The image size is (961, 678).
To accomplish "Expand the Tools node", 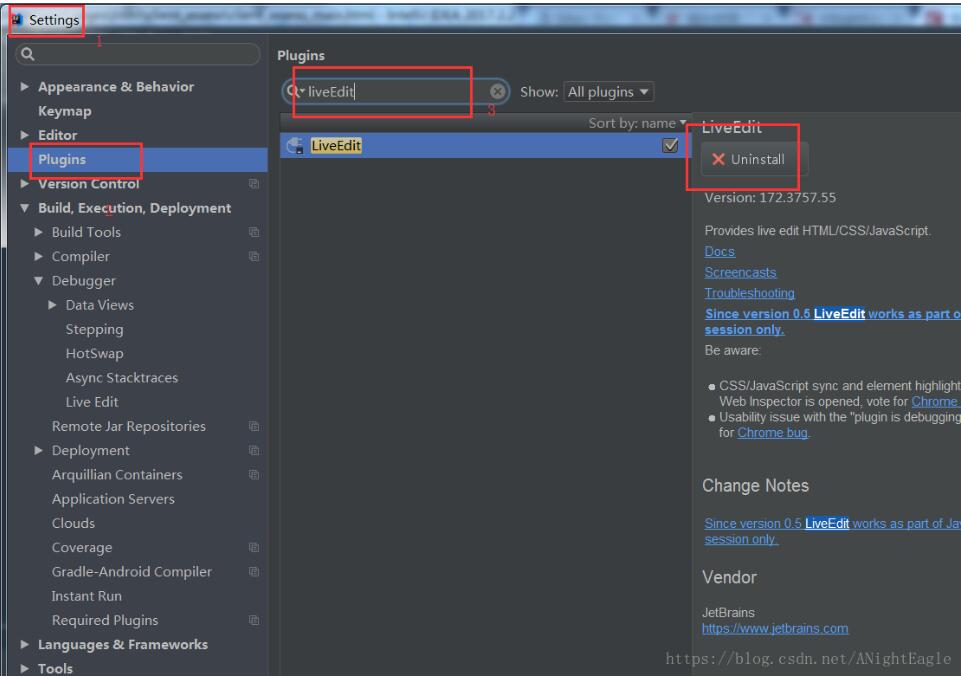I will [x=25, y=668].
